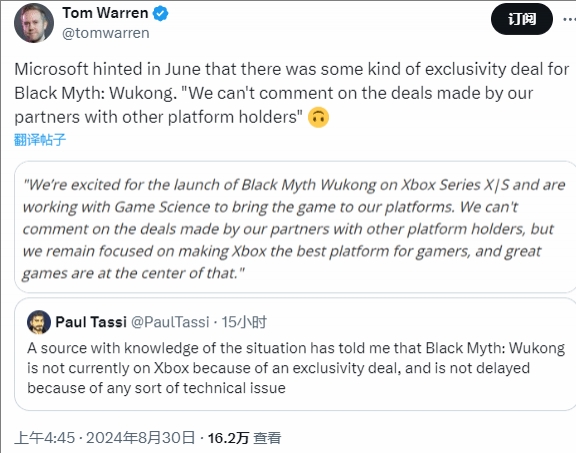Open the 16.2万 查看 views count

245,438
